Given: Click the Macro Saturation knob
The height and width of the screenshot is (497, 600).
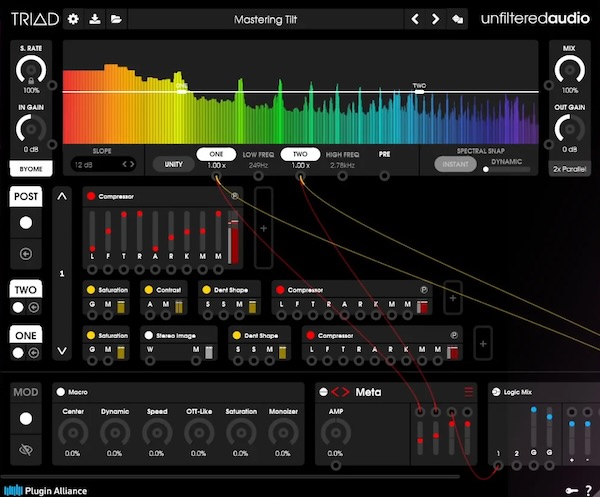Looking at the screenshot, I should tap(241, 433).
